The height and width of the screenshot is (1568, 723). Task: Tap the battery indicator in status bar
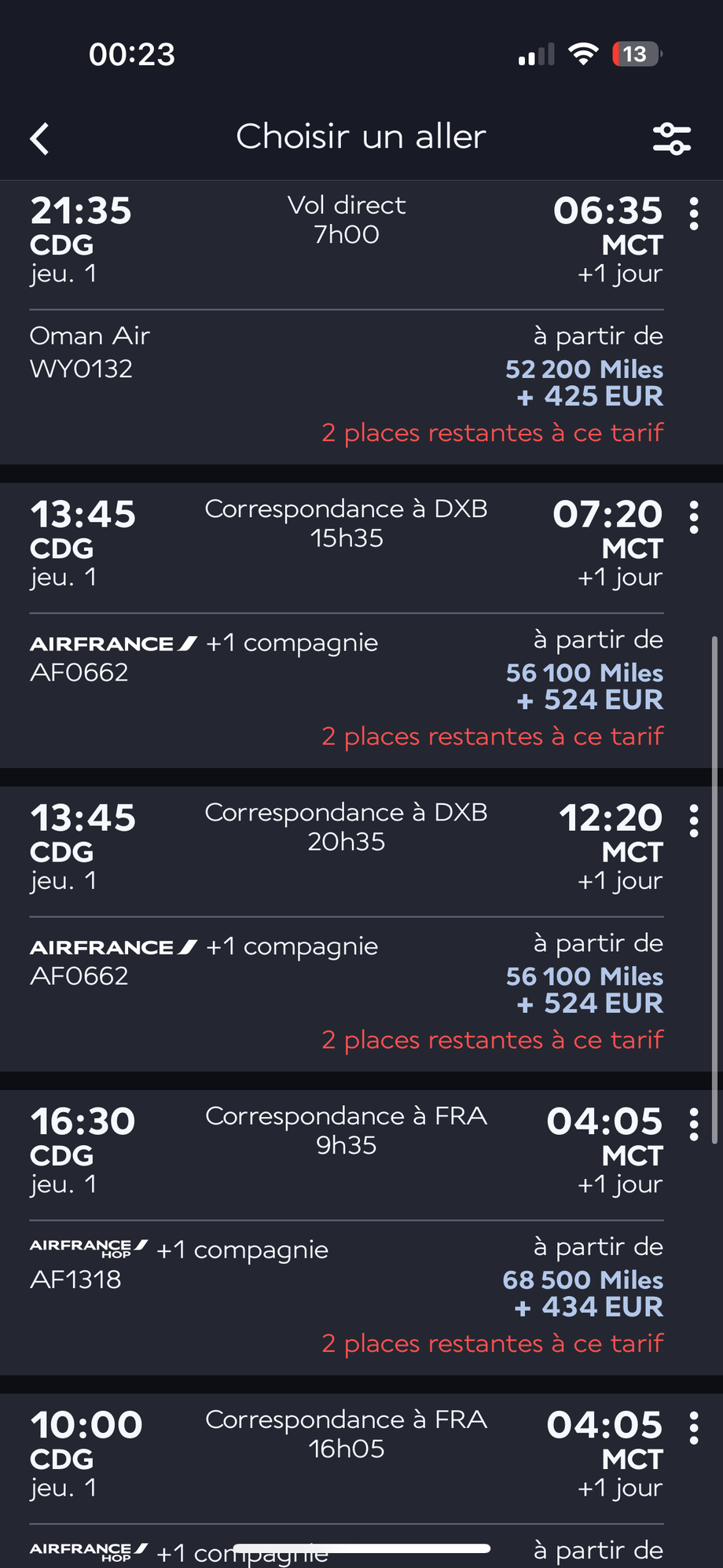point(637,54)
